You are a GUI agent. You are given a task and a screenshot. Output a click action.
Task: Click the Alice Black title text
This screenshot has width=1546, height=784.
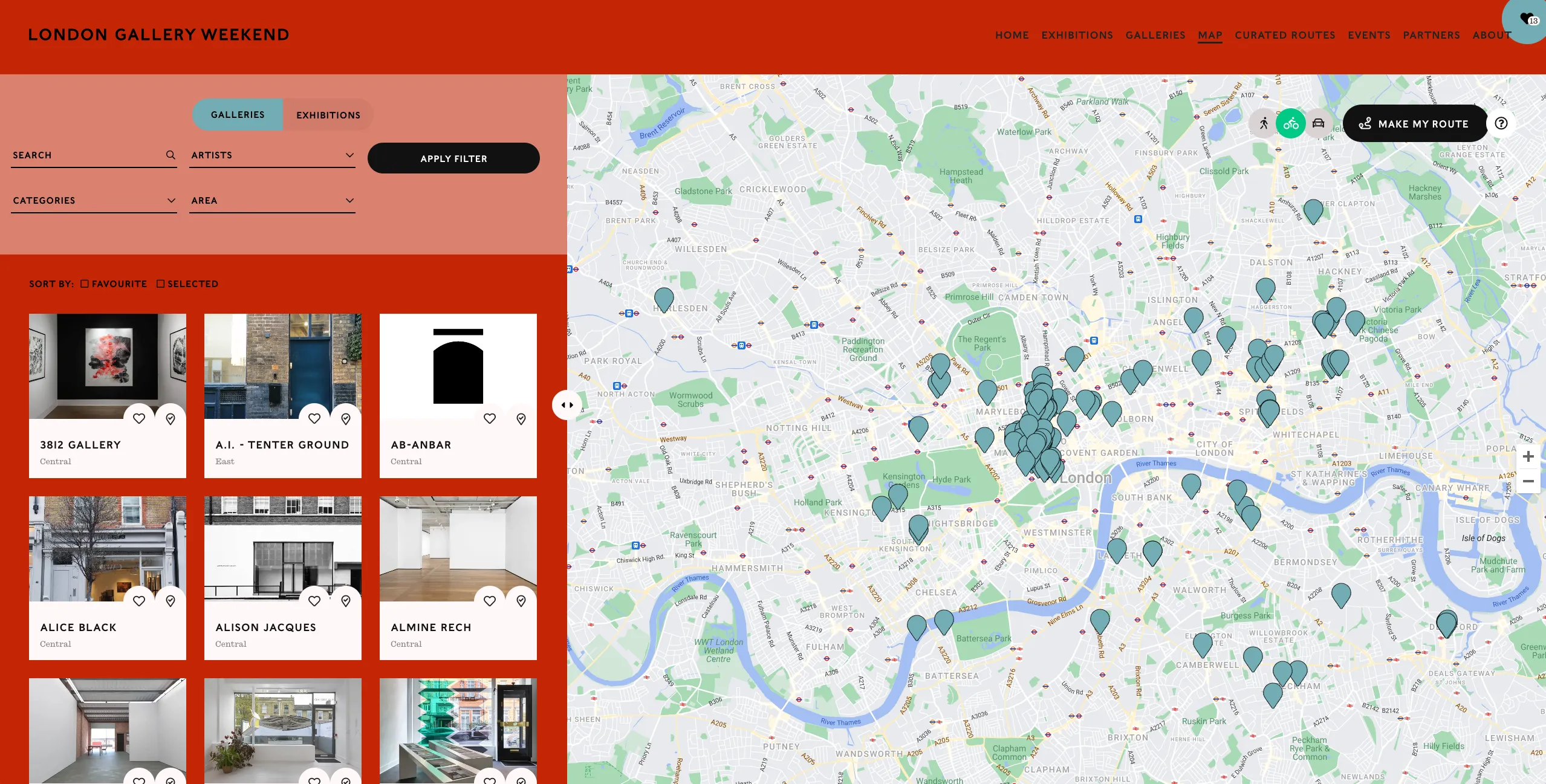coord(79,627)
